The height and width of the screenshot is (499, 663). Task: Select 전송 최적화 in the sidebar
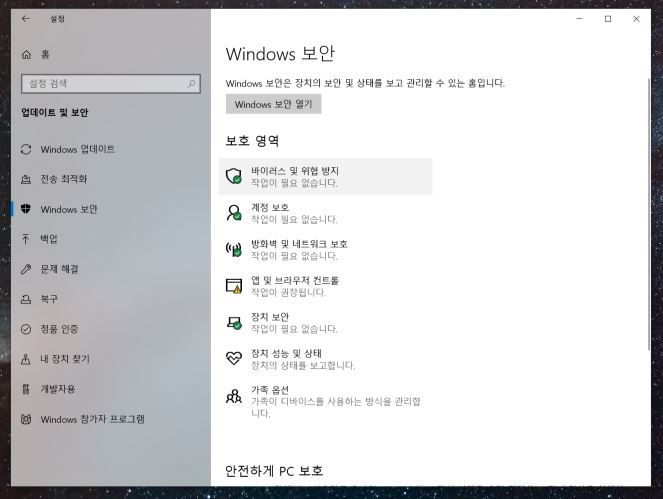[x=63, y=179]
